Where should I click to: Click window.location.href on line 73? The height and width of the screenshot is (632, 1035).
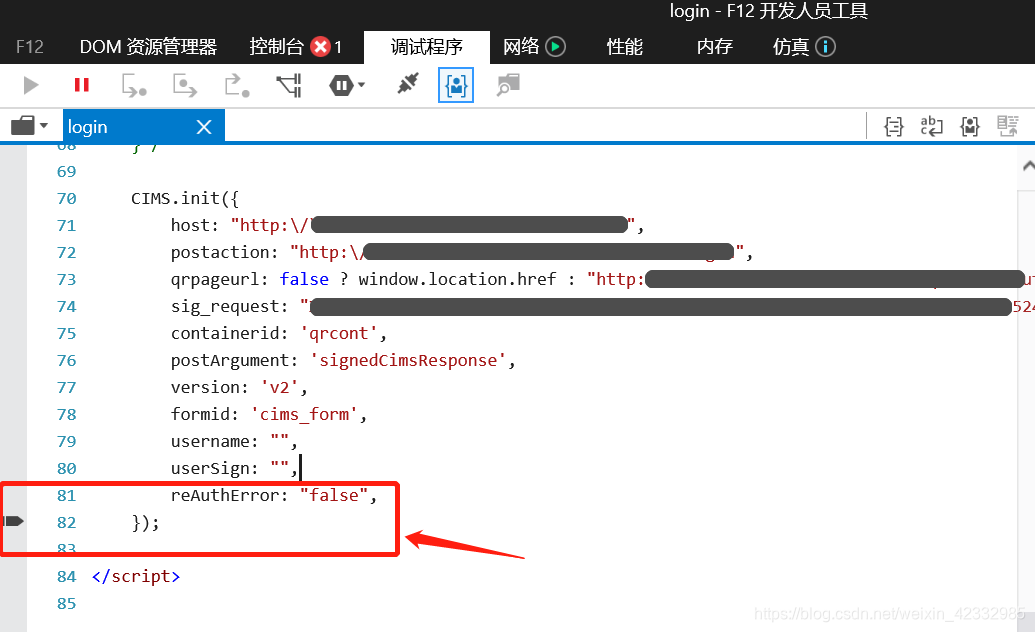[x=457, y=279]
